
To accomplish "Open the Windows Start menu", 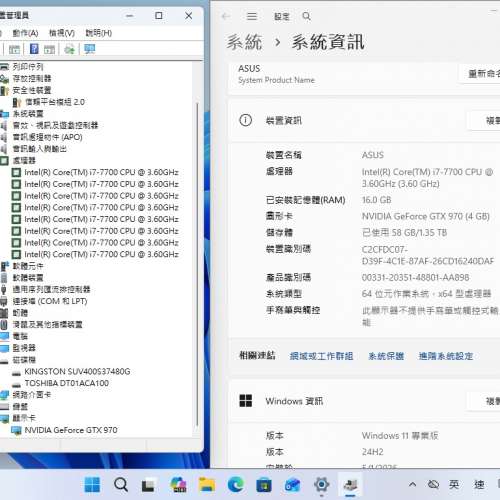I will click(x=92, y=485).
